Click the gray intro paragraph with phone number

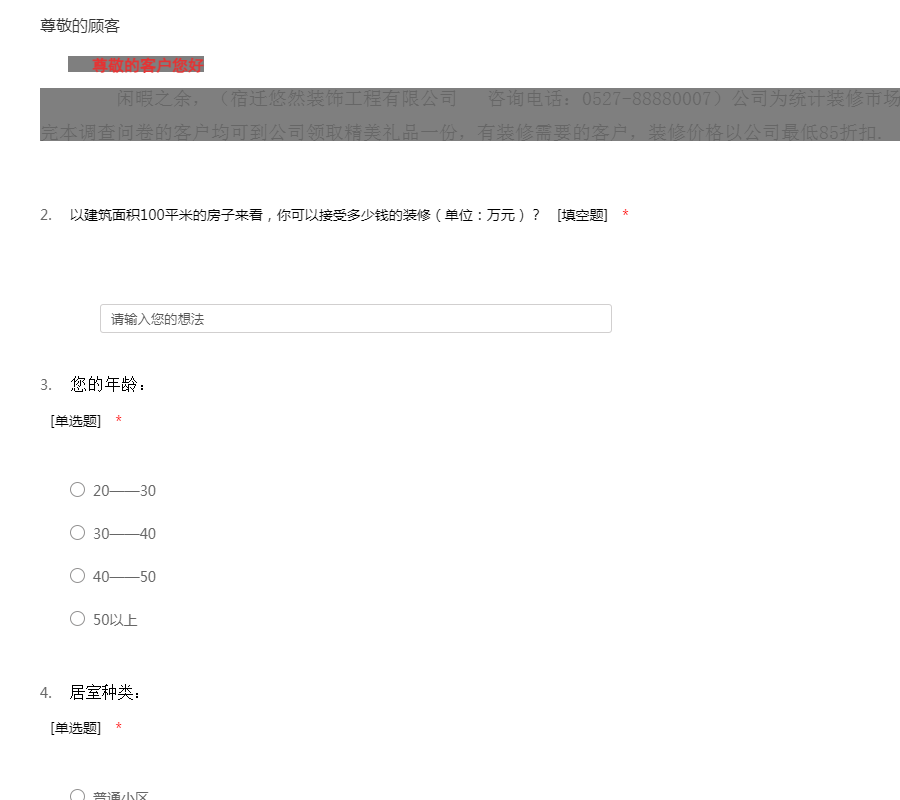[470, 115]
